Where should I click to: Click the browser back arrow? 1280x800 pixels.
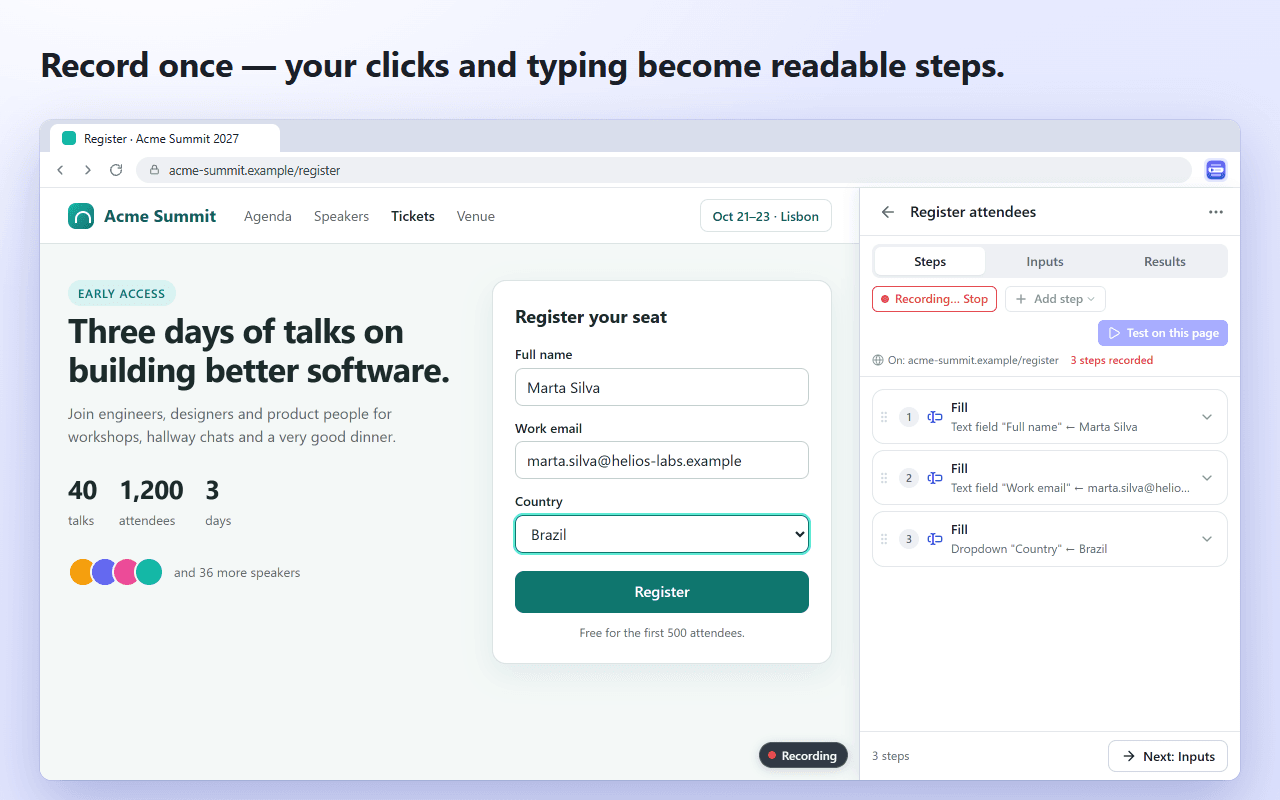(x=60, y=170)
